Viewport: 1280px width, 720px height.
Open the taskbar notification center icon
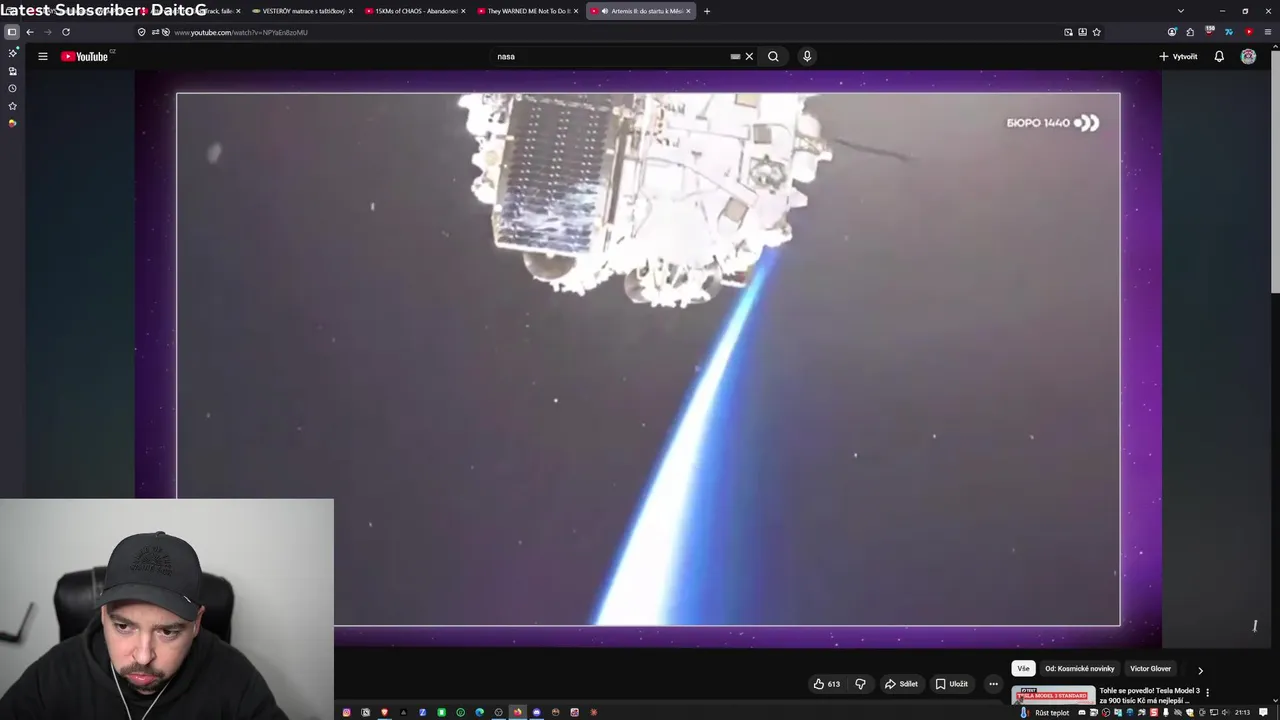[1264, 712]
